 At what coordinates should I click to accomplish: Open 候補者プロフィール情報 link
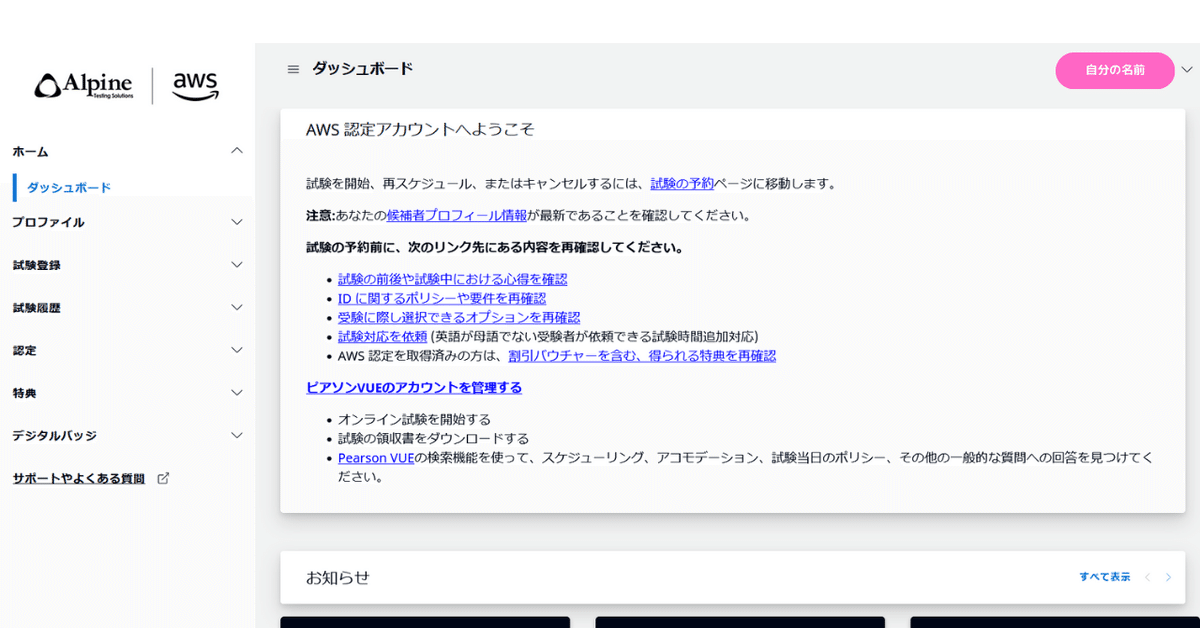pos(457,215)
